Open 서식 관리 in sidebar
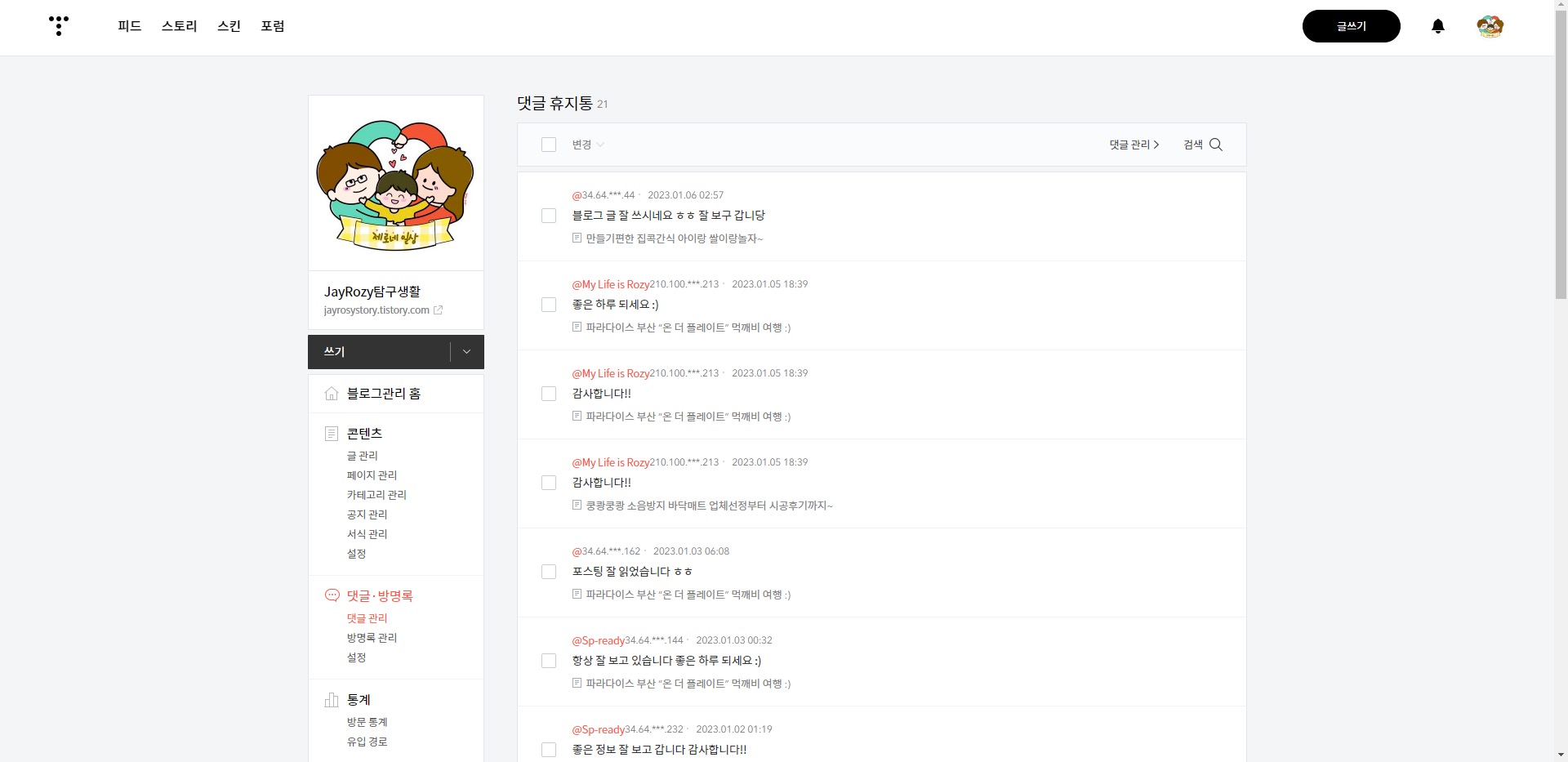The height and width of the screenshot is (762, 1568). pyautogui.click(x=367, y=534)
